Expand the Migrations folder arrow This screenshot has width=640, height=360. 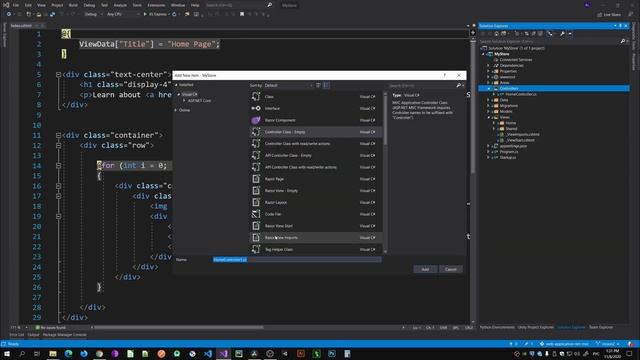(488, 106)
